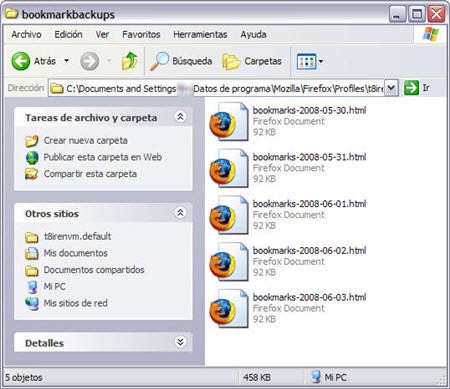Open Mis documentos link
The image size is (450, 389).
[x=76, y=253]
